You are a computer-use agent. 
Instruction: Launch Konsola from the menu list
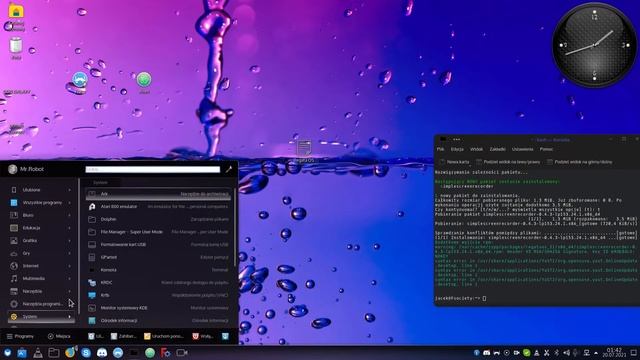click(158, 270)
